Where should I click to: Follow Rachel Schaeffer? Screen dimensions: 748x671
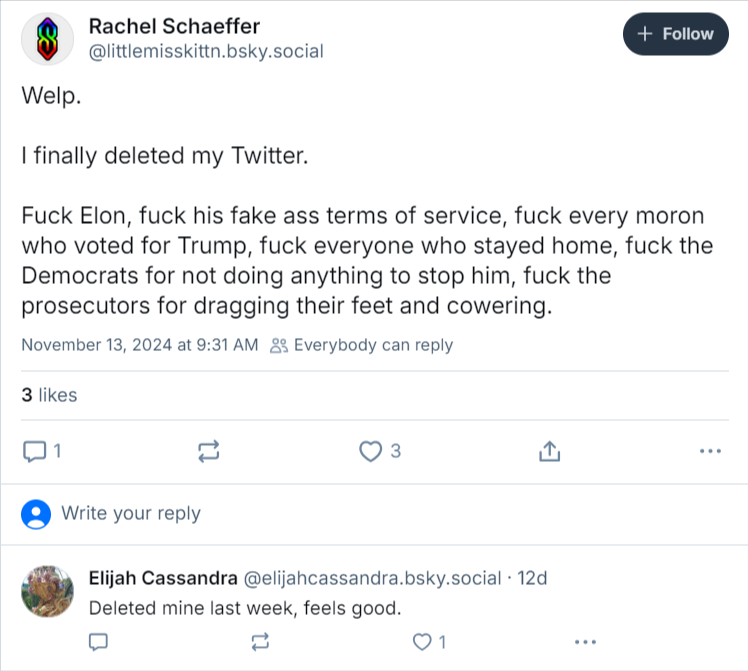(676, 34)
